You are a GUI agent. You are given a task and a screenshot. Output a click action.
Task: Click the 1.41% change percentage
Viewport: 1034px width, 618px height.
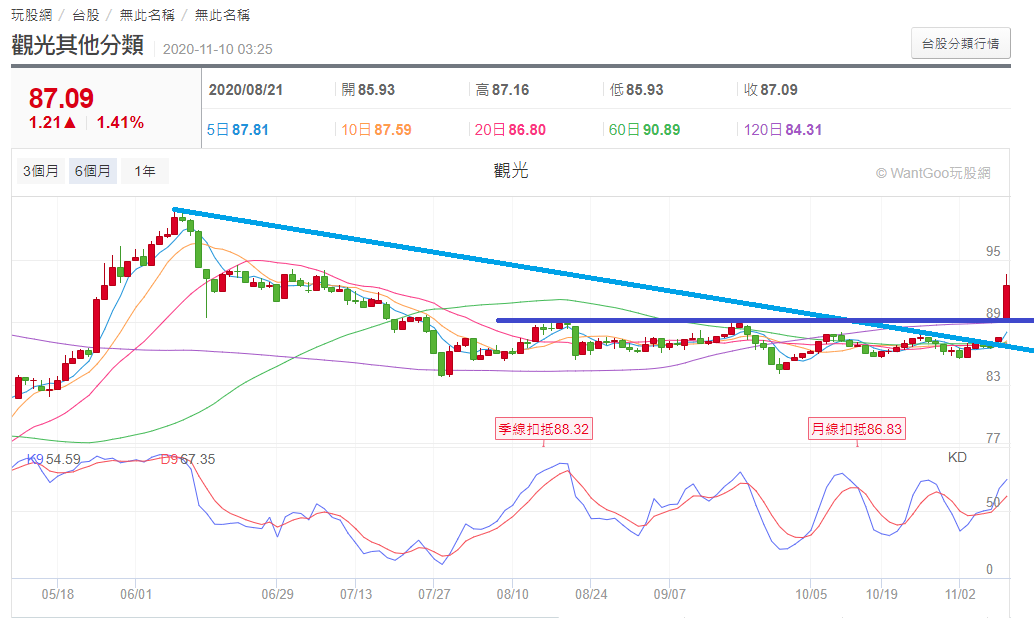pos(120,123)
